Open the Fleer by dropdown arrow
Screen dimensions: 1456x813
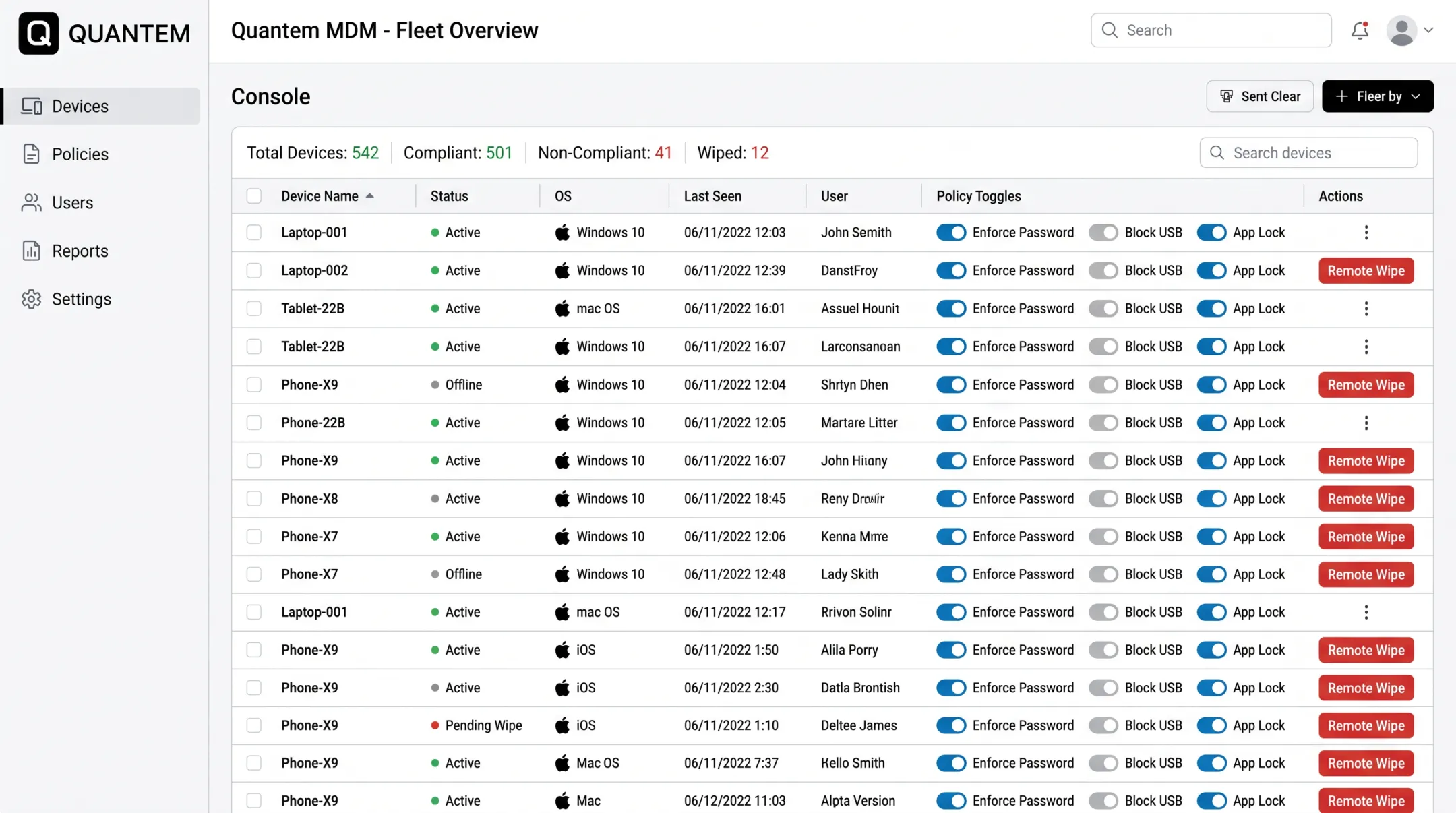point(1416,96)
